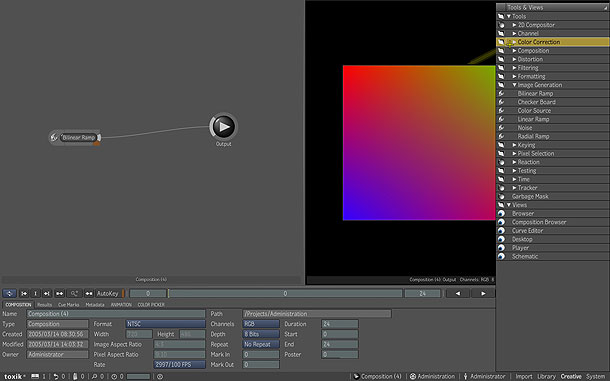Step forward with the right arrow playback button
Viewport: 610px width, 381px height.
(x=483, y=293)
